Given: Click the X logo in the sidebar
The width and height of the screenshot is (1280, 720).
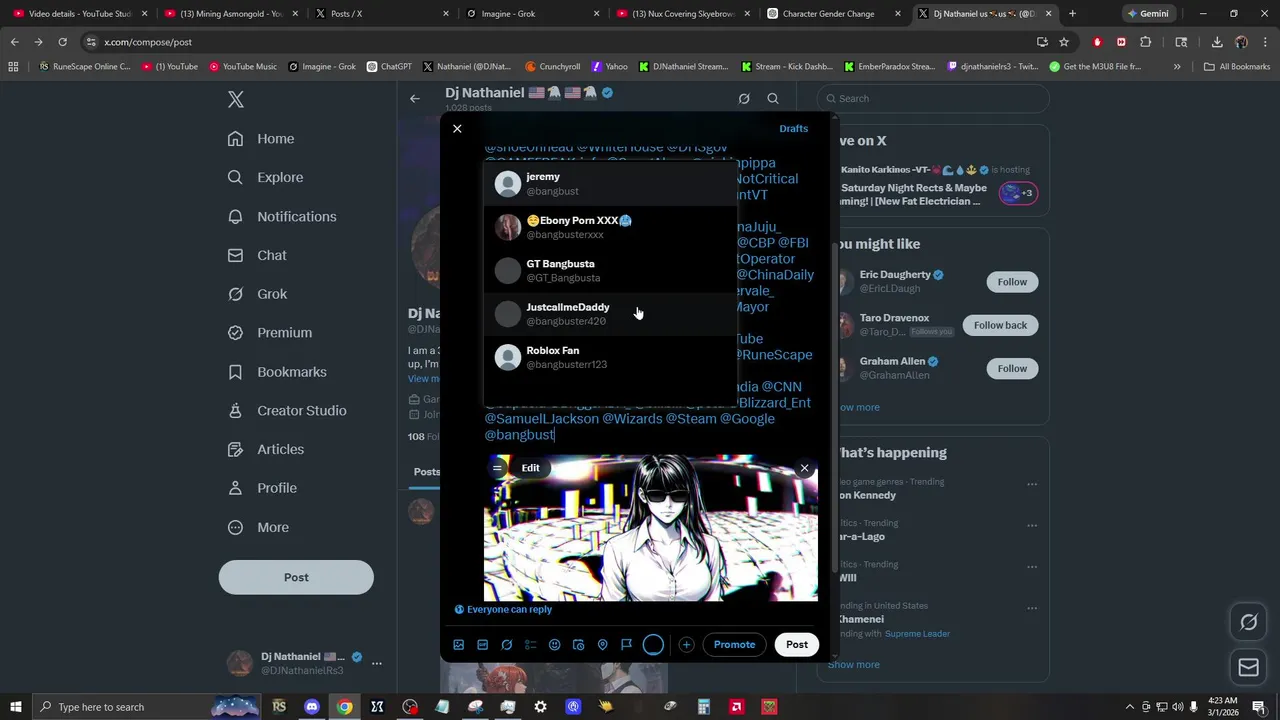Looking at the screenshot, I should coord(235,99).
